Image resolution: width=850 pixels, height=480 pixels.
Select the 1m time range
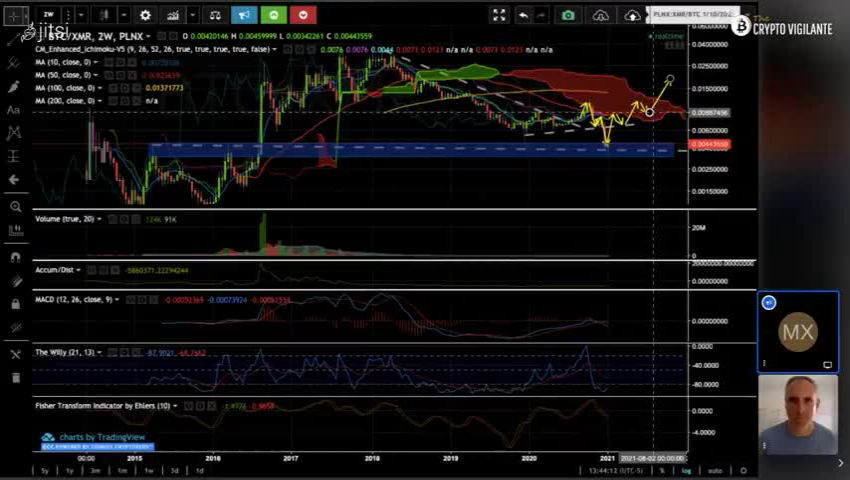coord(122,471)
